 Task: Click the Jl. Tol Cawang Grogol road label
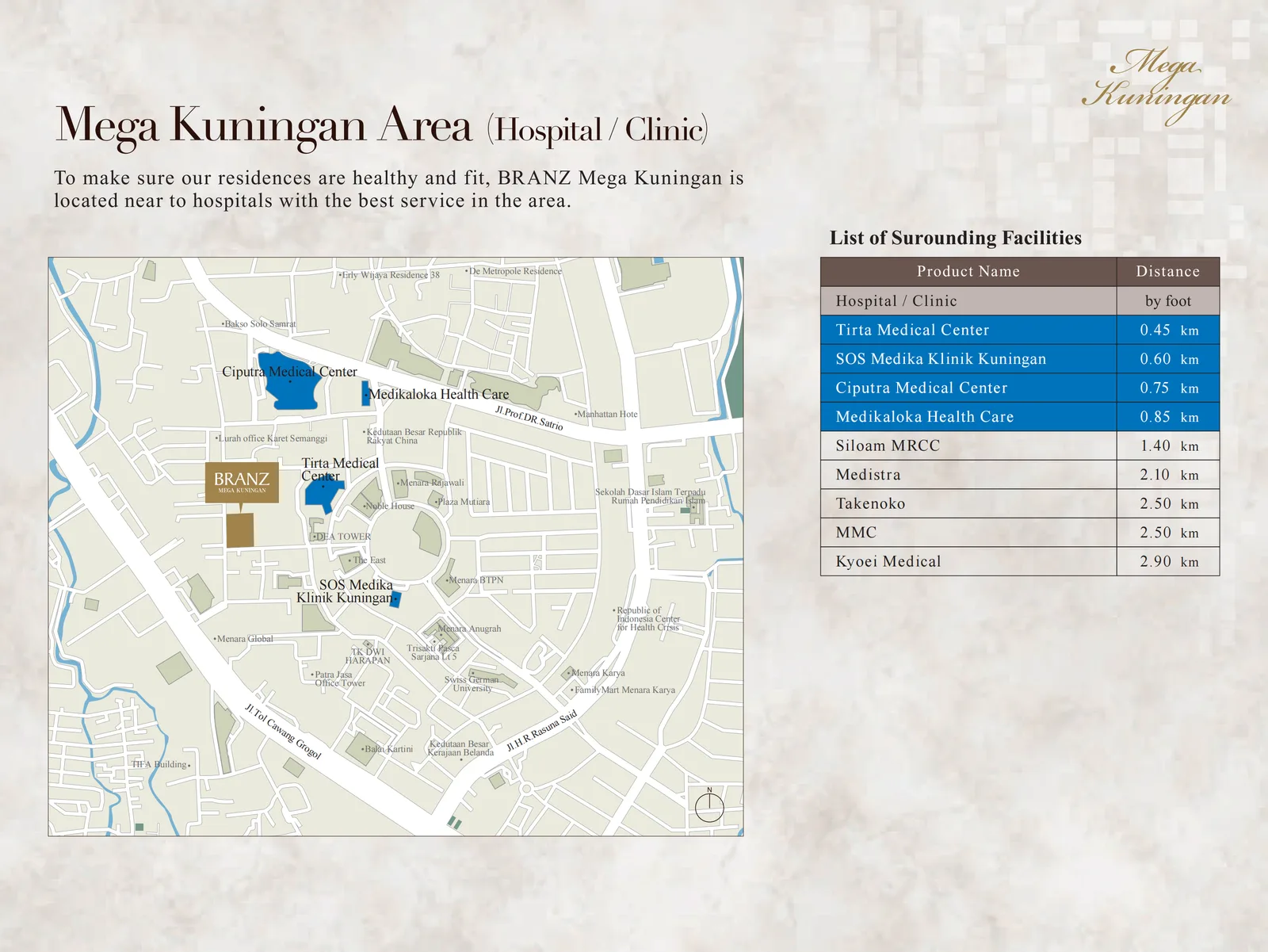tap(283, 731)
